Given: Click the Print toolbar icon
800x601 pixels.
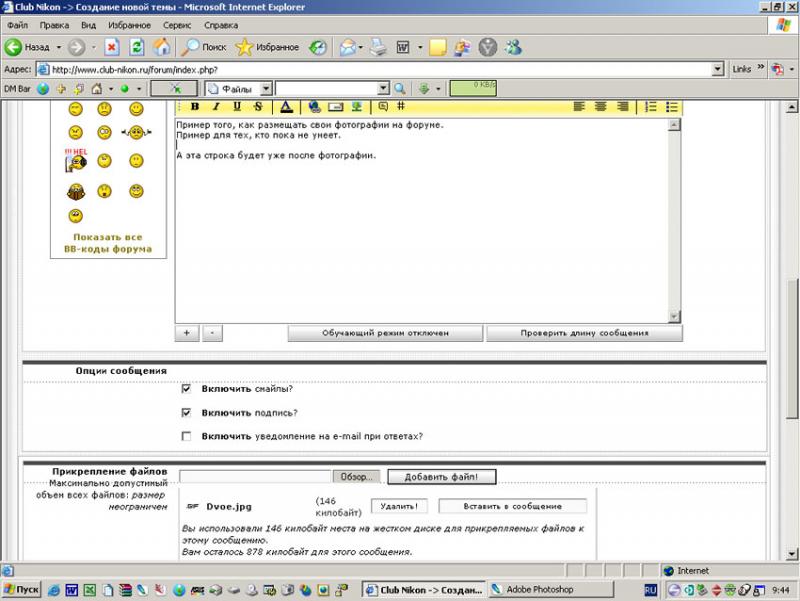Looking at the screenshot, I should point(379,47).
